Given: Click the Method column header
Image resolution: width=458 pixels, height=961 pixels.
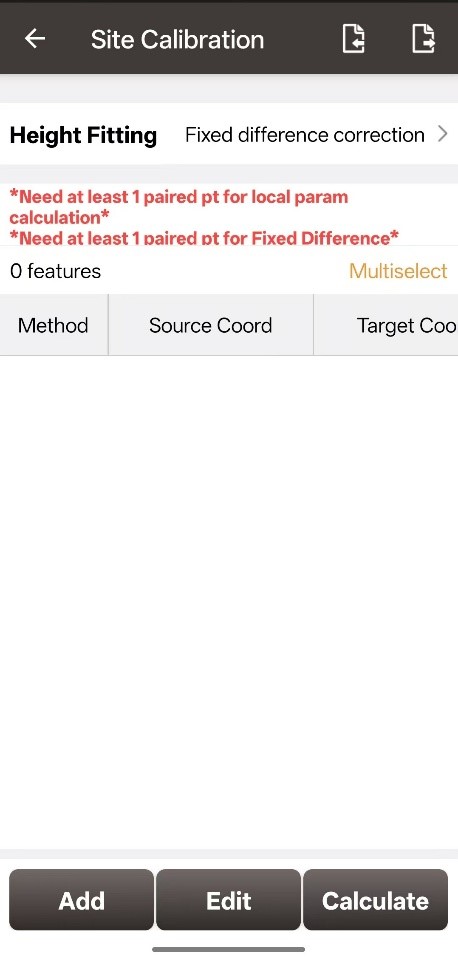Looking at the screenshot, I should pos(53,325).
